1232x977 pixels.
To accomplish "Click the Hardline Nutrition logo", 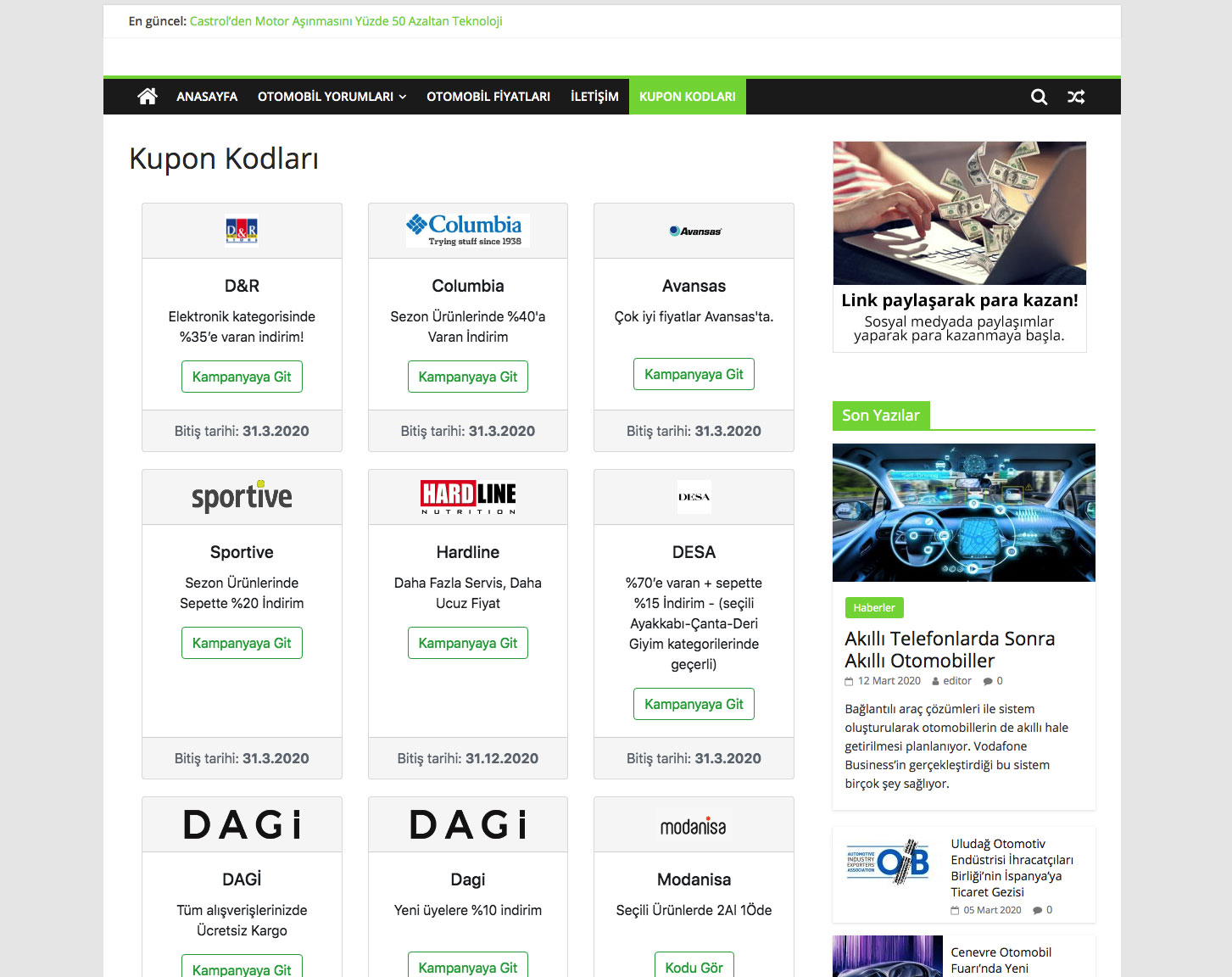I will click(467, 497).
